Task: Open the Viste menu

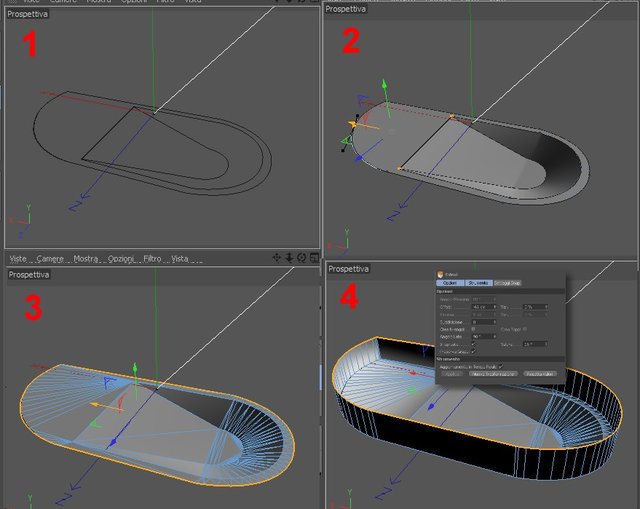Action: point(18,258)
